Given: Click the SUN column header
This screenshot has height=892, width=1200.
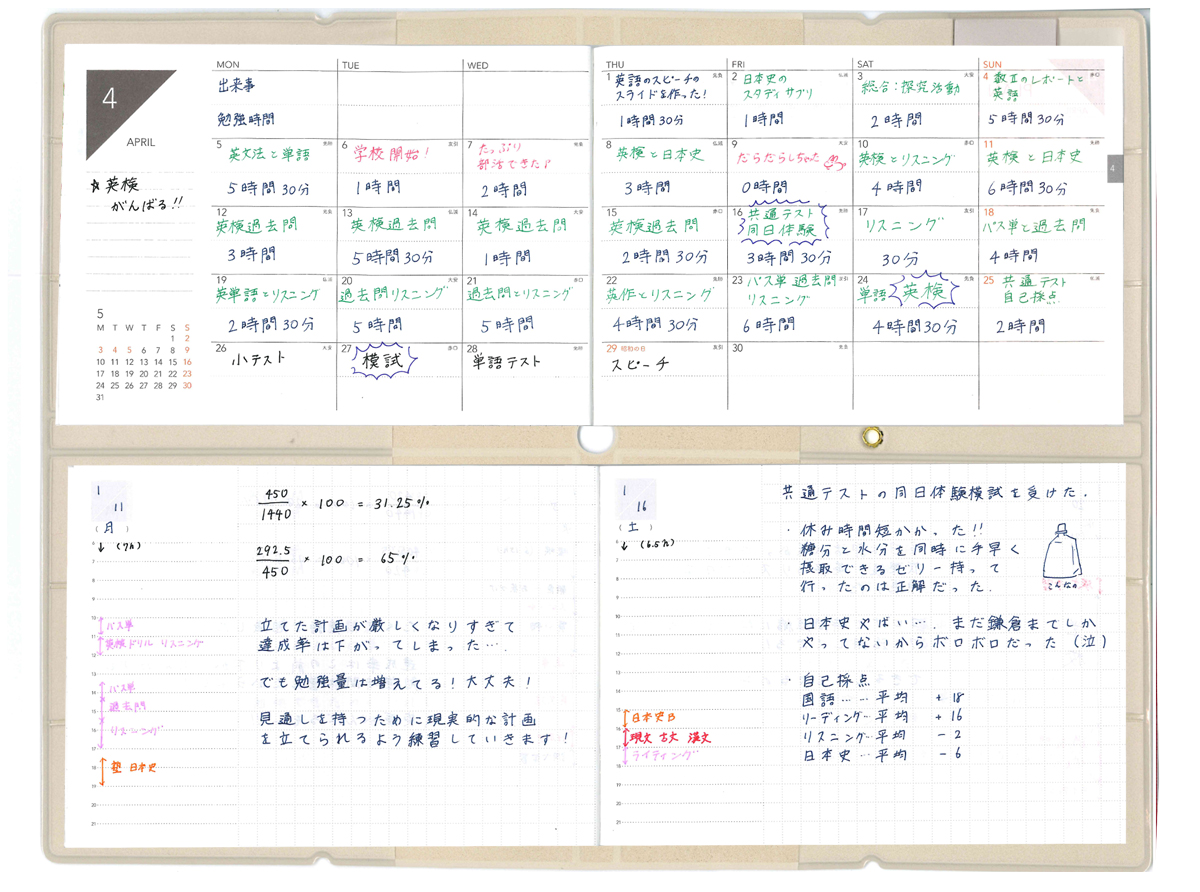Looking at the screenshot, I should coord(991,64).
